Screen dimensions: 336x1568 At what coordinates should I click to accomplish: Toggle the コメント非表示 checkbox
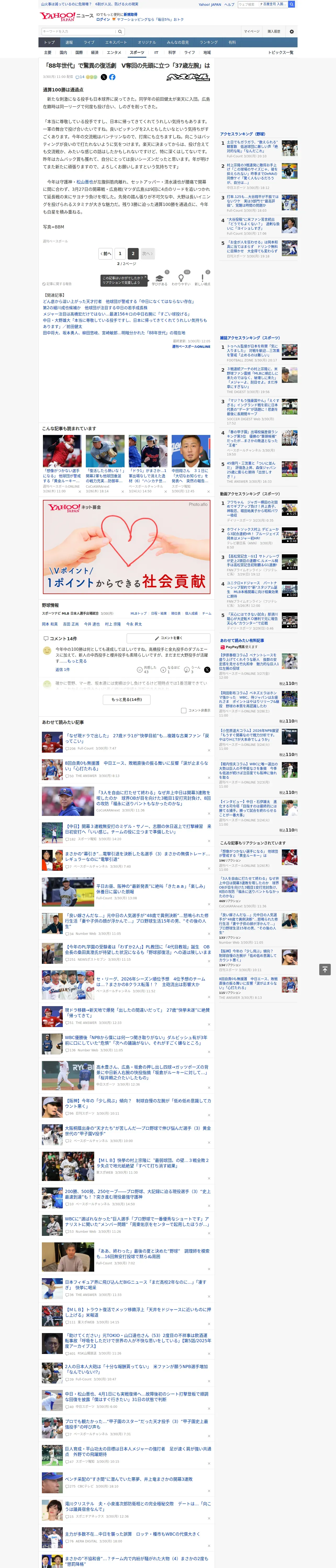click(183, 710)
